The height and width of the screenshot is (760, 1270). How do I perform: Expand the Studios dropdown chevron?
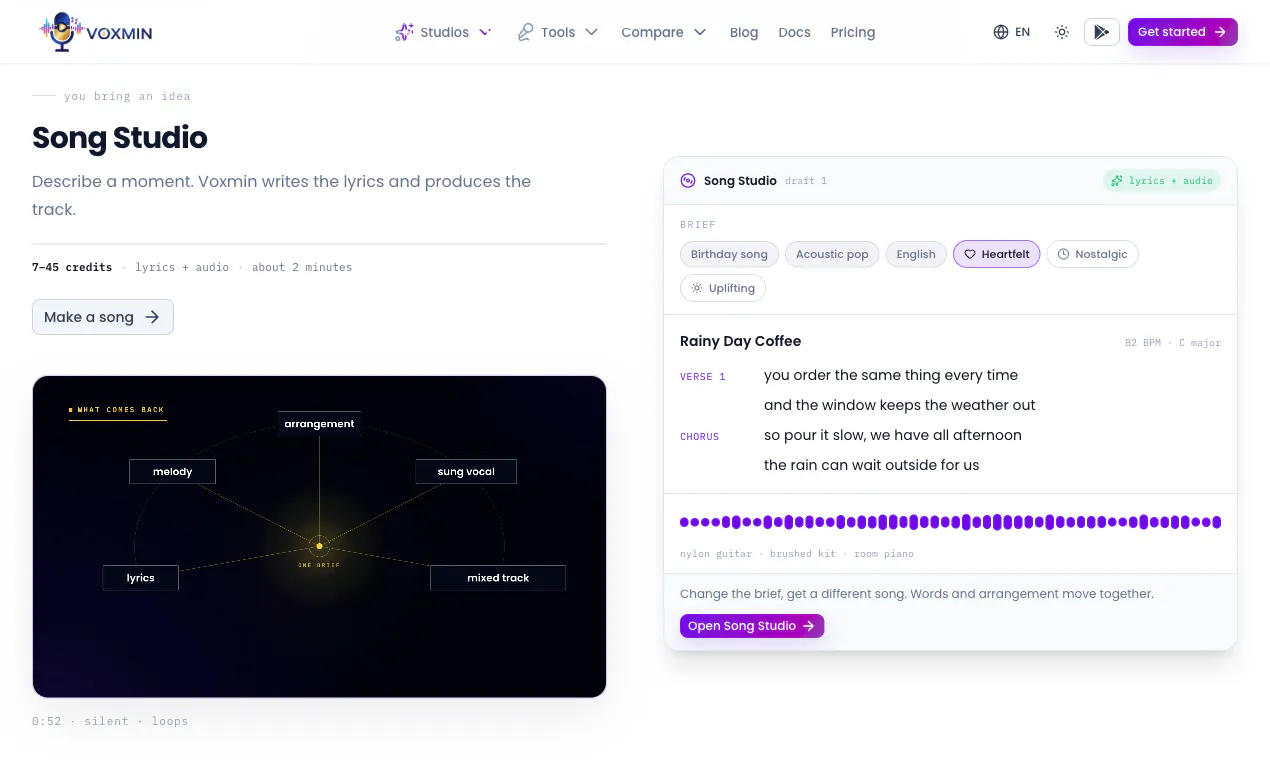485,32
